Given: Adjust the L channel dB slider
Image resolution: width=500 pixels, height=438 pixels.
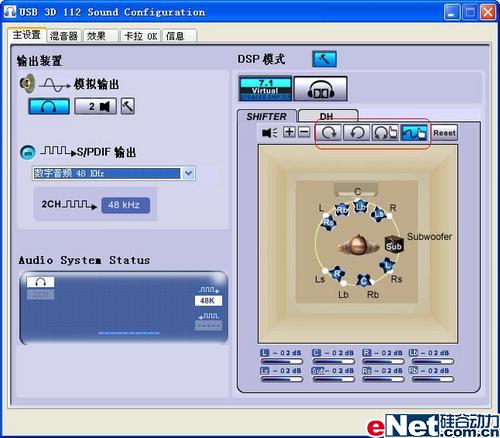Looking at the screenshot, I should coord(282,361).
